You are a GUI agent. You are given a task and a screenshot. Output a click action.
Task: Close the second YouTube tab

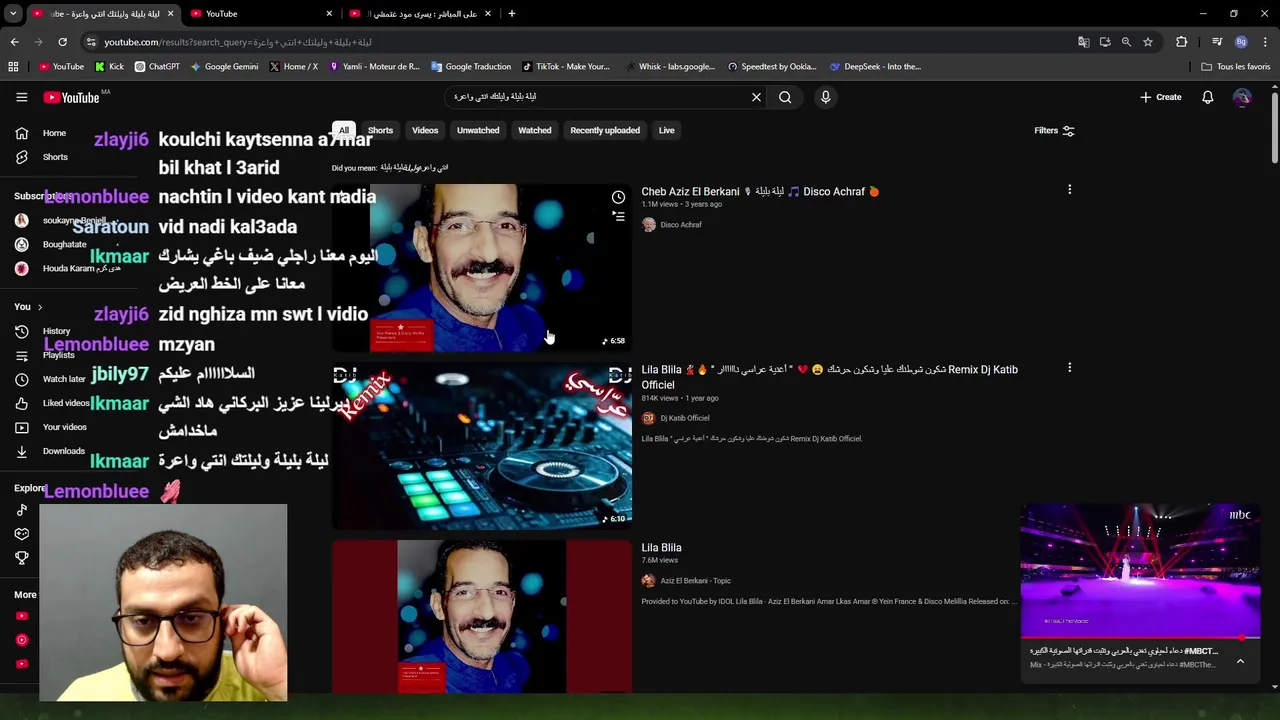point(329,14)
